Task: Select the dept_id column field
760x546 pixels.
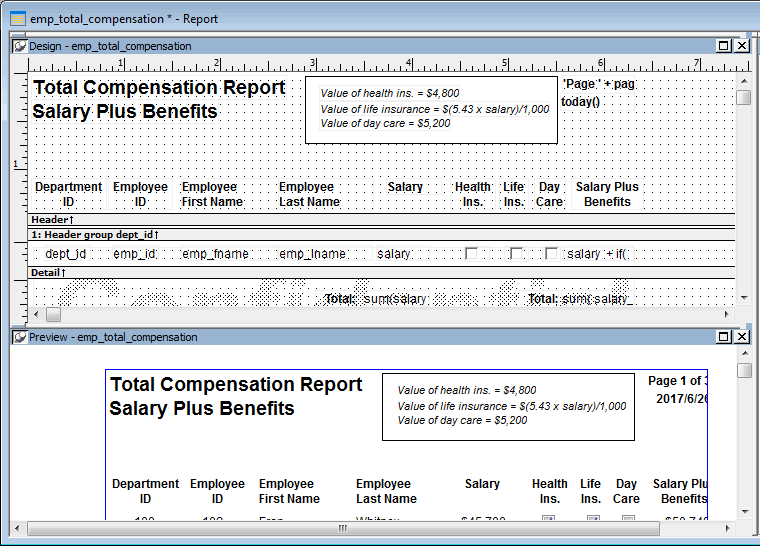Action: pyautogui.click(x=66, y=254)
